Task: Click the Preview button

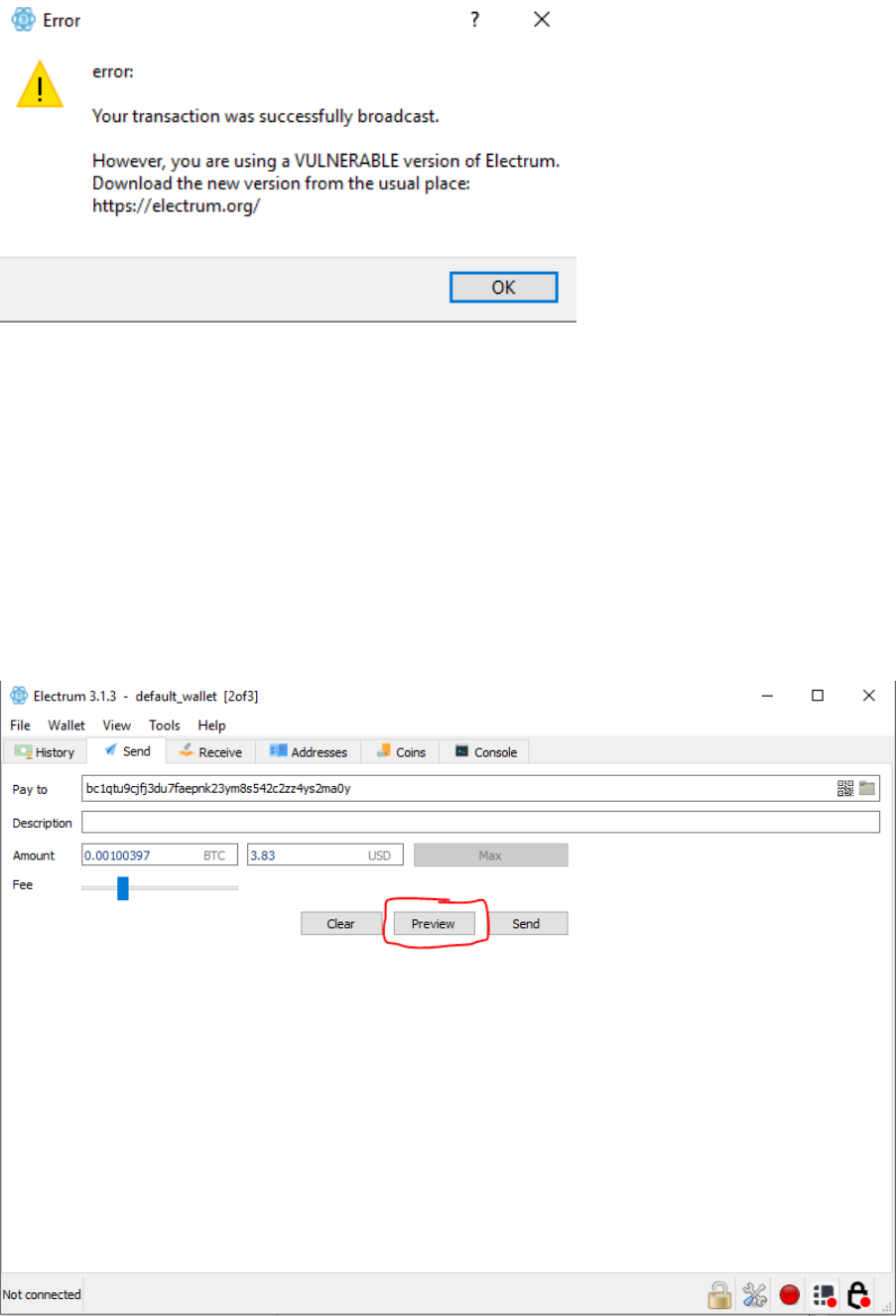Action: tap(434, 924)
